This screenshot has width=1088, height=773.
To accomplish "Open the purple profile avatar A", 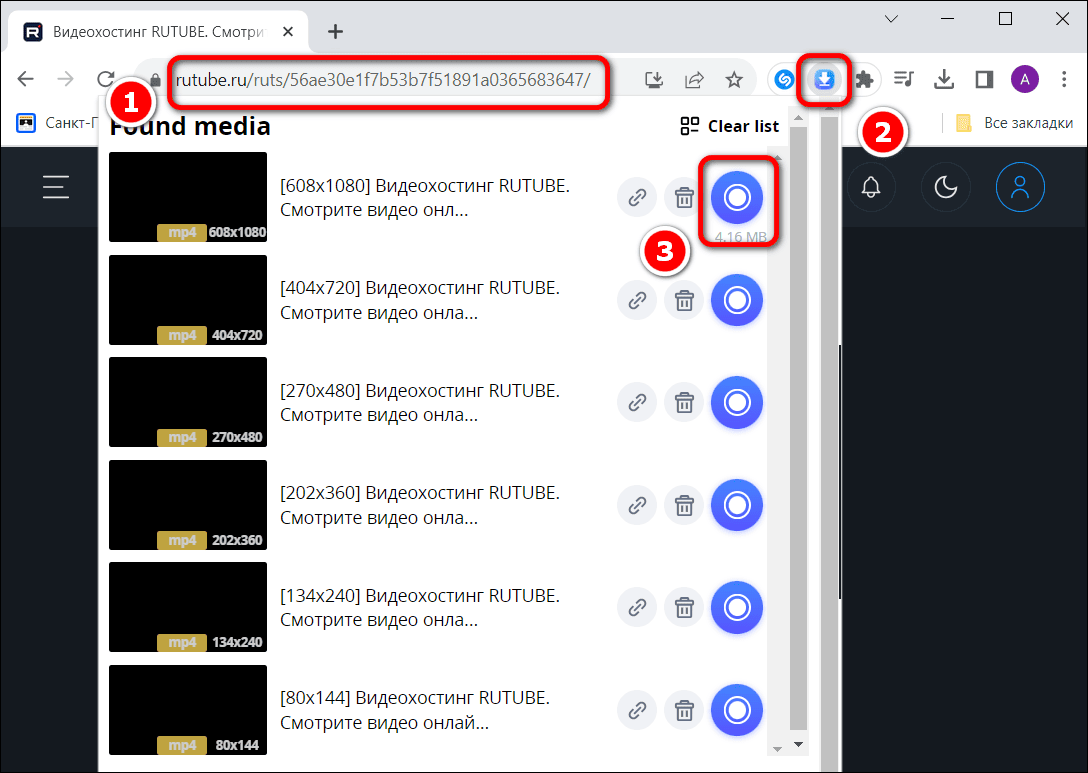I will [1024, 80].
